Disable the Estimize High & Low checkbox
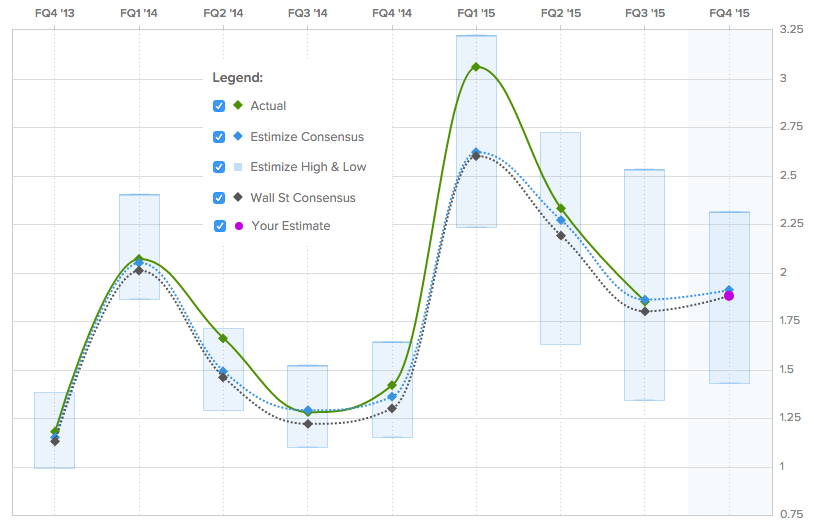The width and height of the screenshot is (814, 527). pyautogui.click(x=219, y=167)
